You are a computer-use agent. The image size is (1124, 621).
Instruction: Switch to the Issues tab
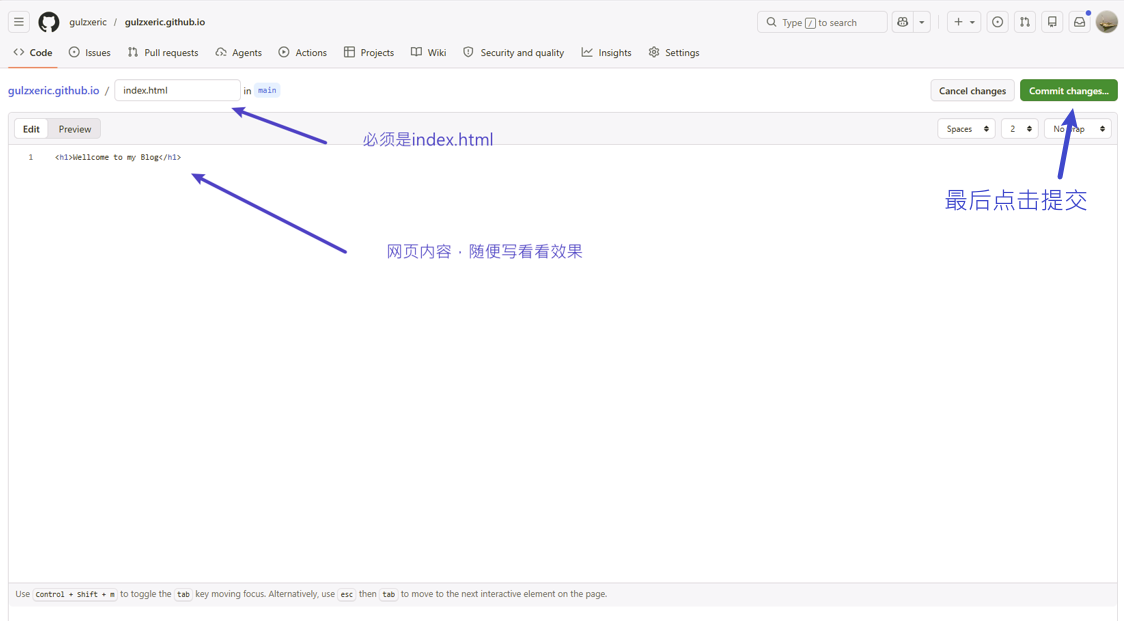coord(90,52)
